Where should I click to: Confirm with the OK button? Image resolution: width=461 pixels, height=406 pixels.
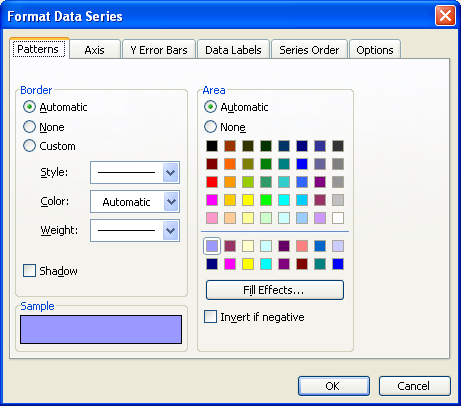click(334, 386)
